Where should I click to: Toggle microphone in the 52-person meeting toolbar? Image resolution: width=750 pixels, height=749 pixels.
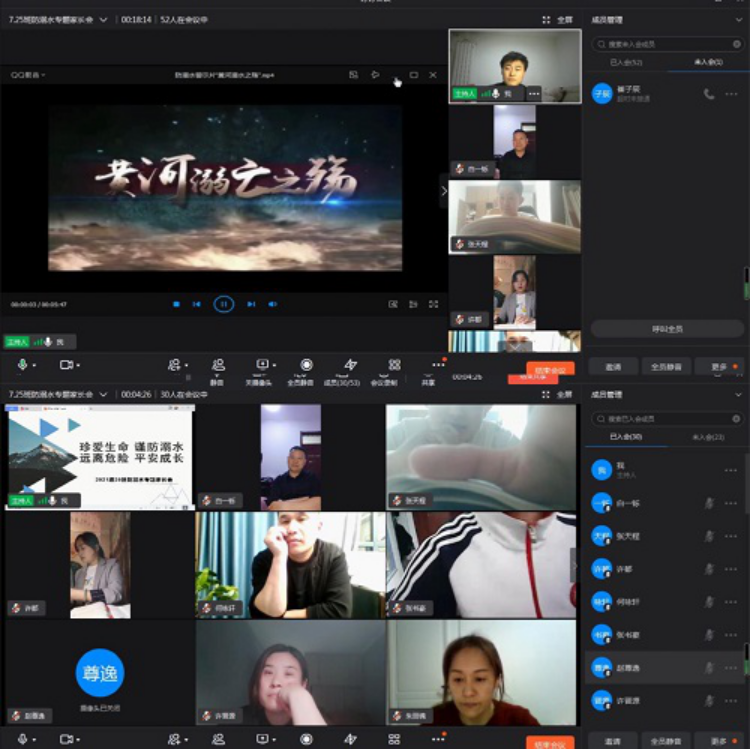point(22,365)
